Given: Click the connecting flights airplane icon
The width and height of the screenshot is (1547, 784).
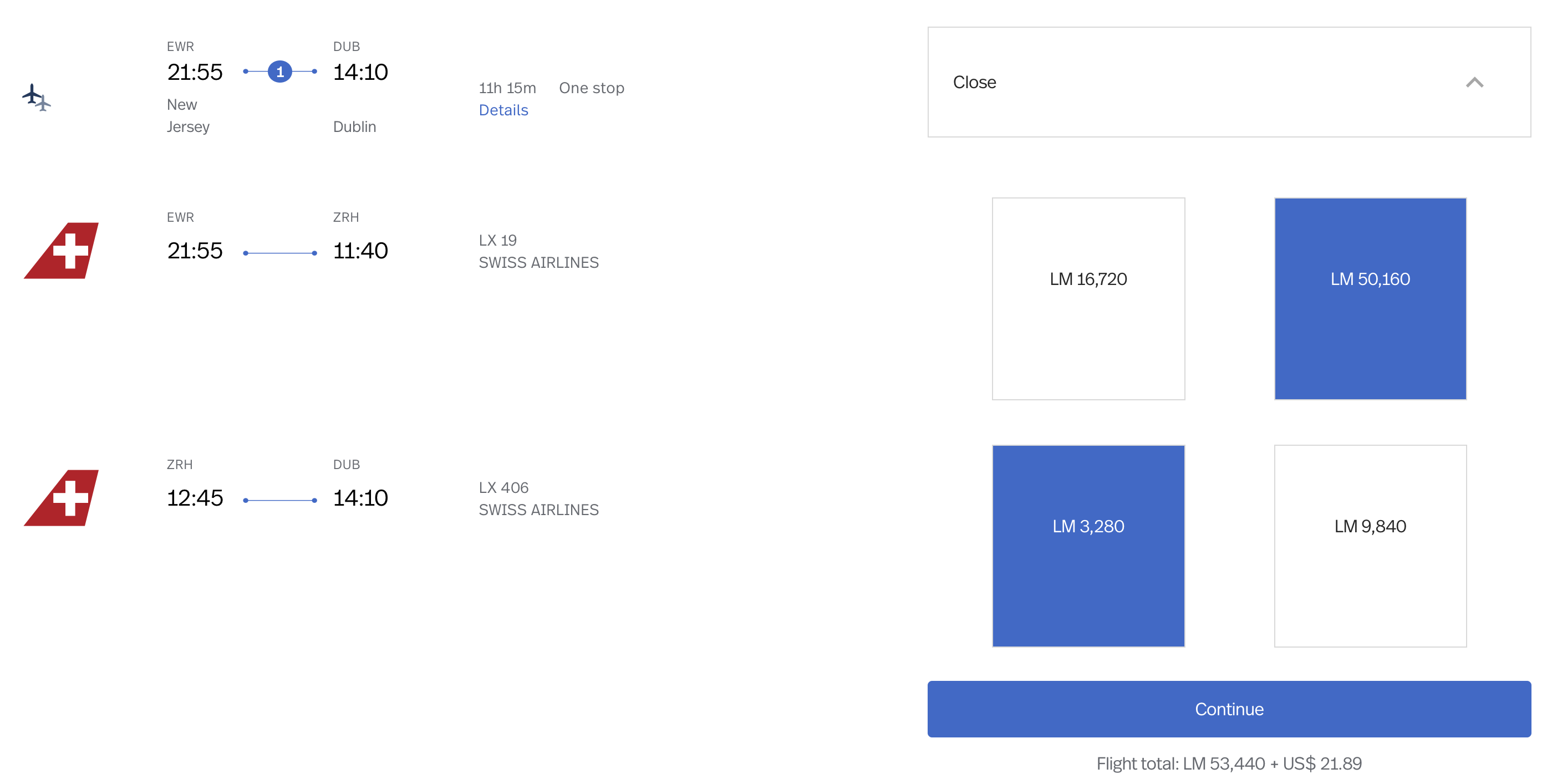Looking at the screenshot, I should click(x=36, y=97).
